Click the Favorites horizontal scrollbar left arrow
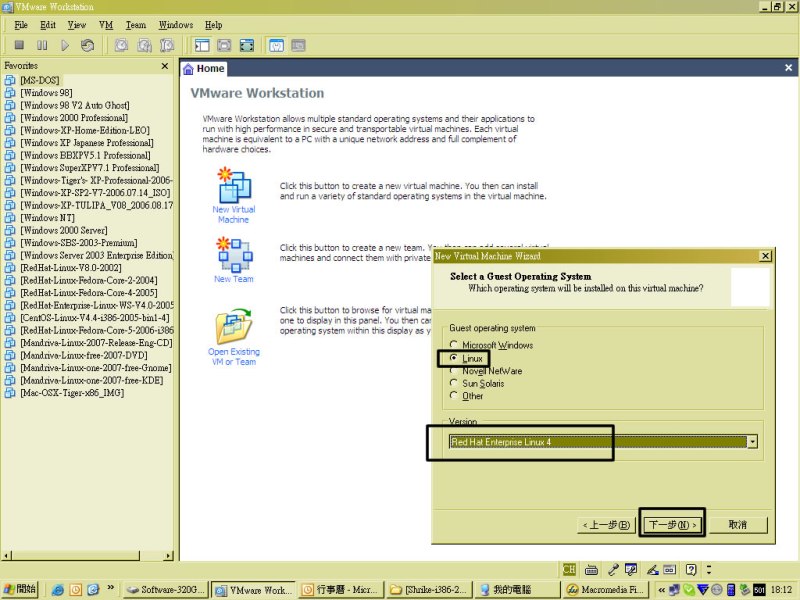 6,555
